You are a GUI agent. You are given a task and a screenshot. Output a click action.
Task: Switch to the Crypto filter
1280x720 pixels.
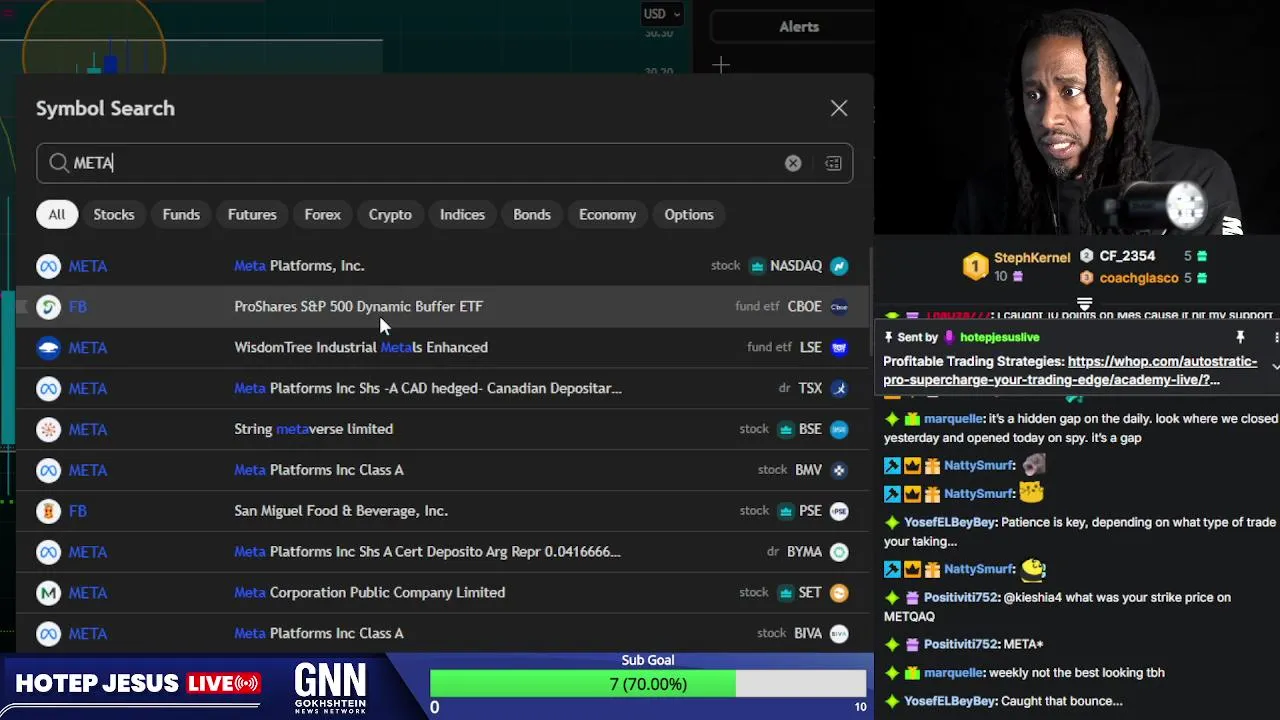tap(390, 214)
